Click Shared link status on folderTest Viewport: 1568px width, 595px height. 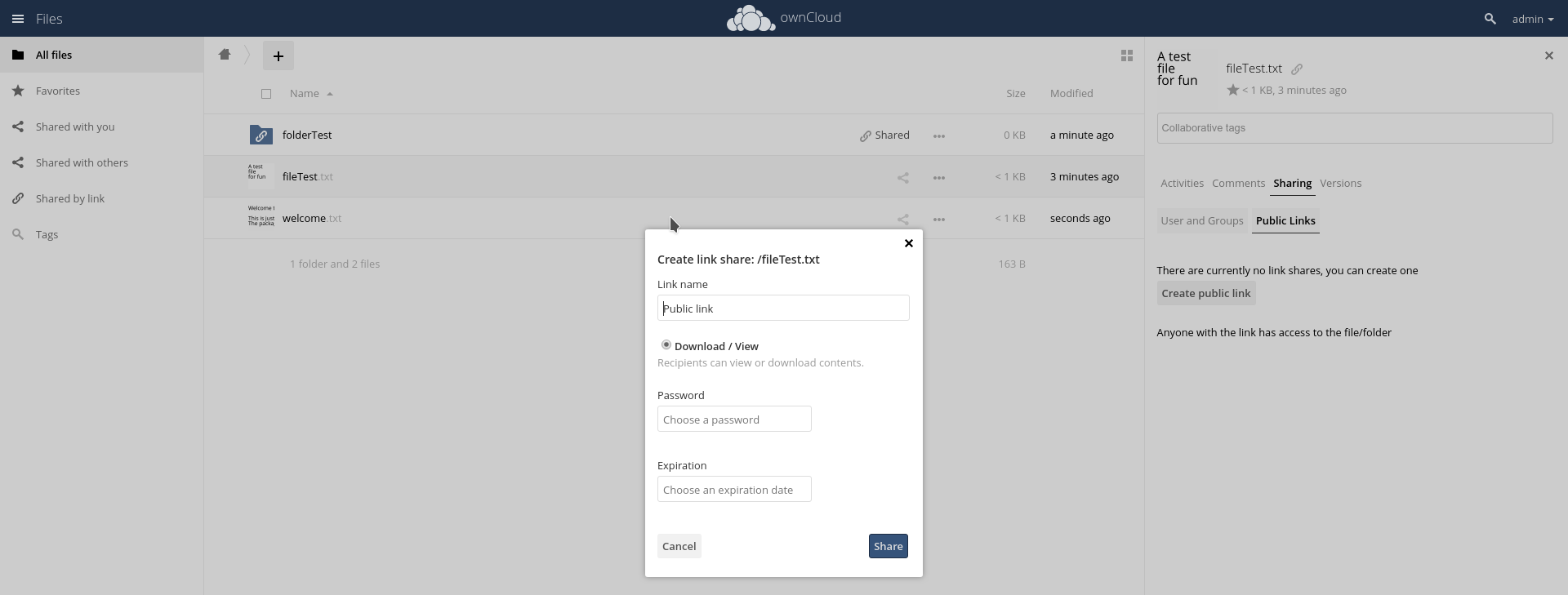pos(884,135)
